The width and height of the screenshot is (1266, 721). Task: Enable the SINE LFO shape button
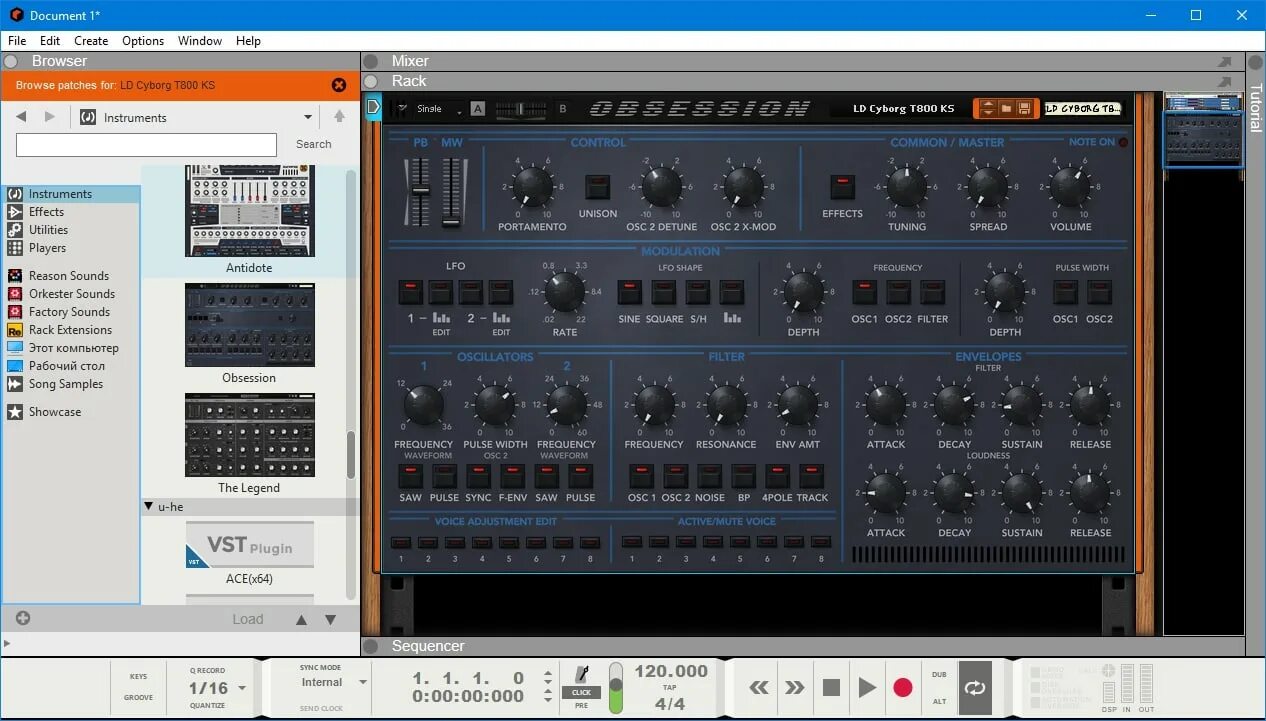tap(629, 292)
